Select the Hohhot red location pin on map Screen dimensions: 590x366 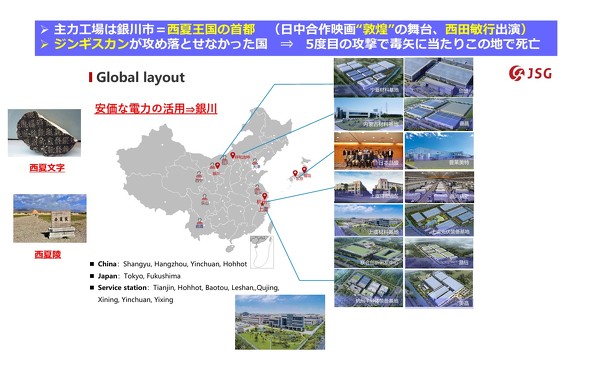coord(233,155)
